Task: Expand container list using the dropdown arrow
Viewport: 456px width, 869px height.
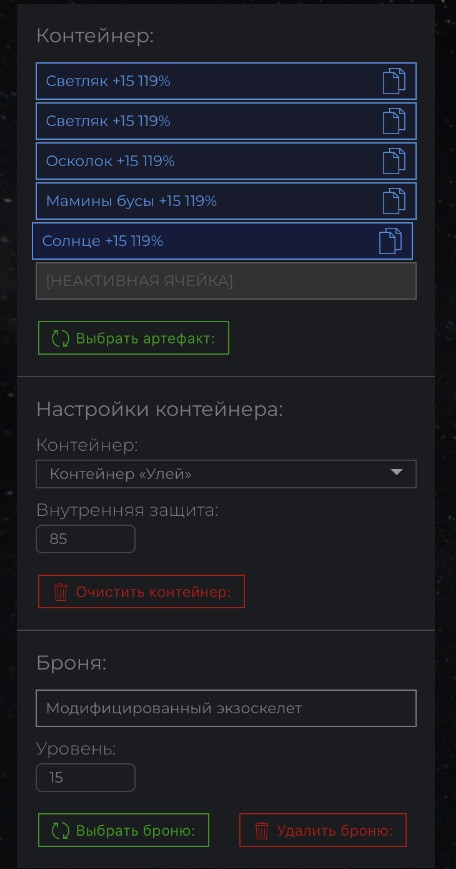Action: click(x=396, y=473)
